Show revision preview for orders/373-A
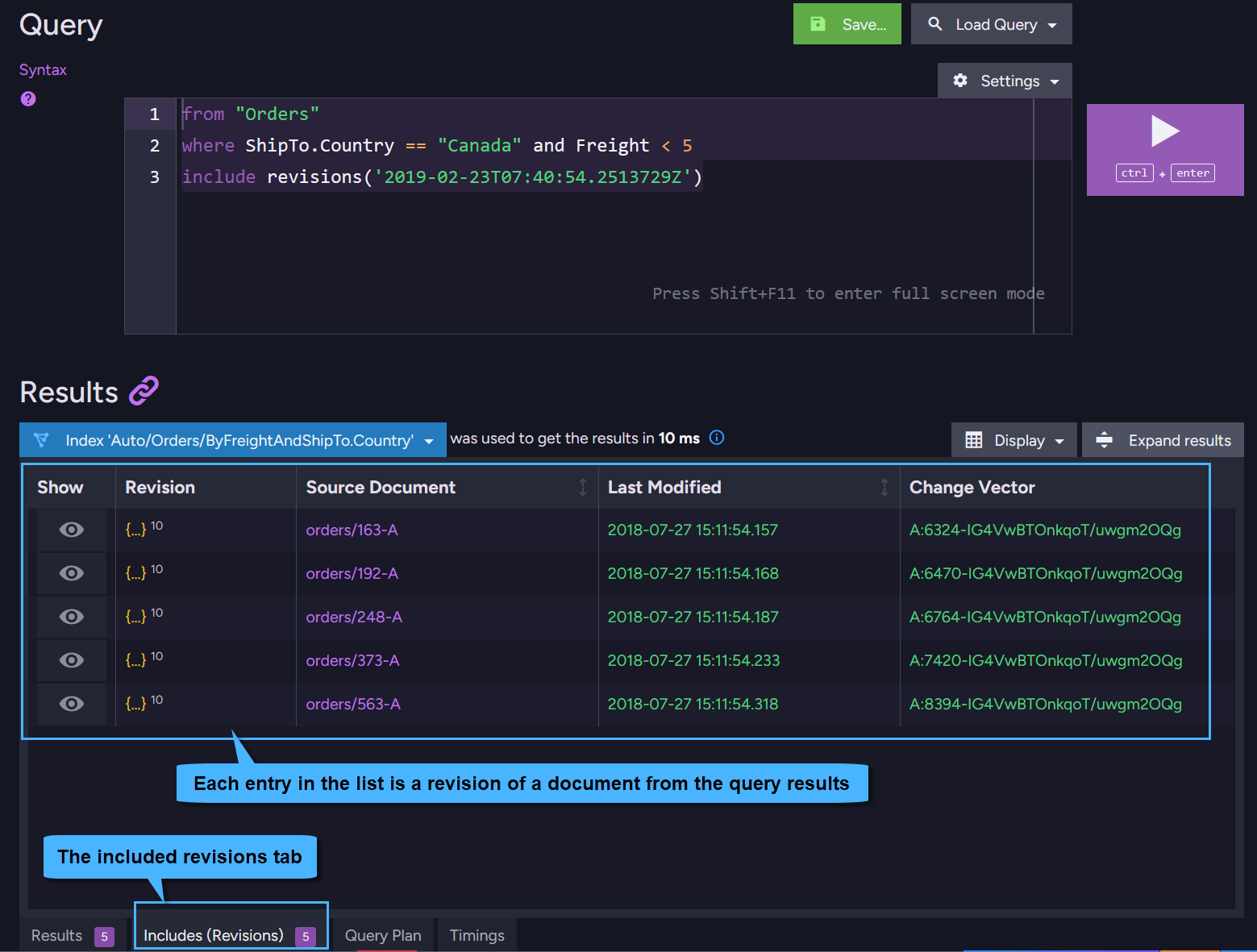The width and height of the screenshot is (1257, 952). click(72, 660)
